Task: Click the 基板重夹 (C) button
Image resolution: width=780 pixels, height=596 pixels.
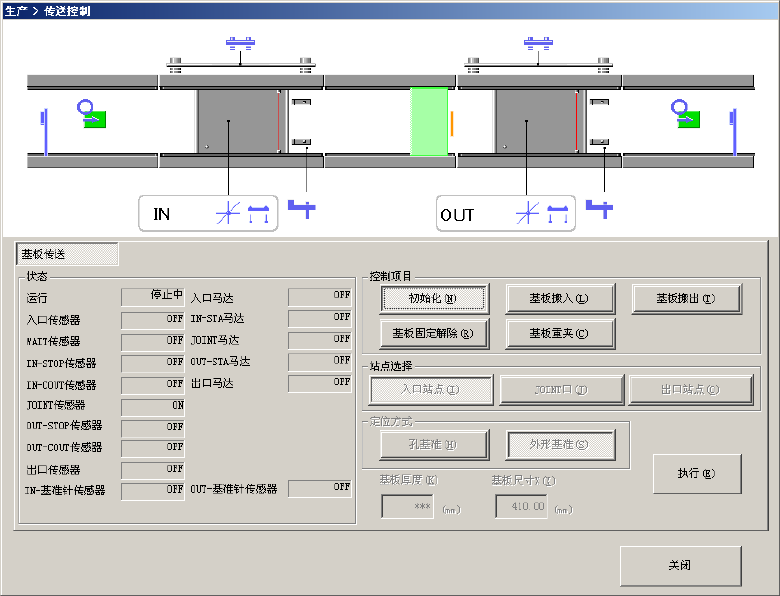Action: pyautogui.click(x=560, y=333)
